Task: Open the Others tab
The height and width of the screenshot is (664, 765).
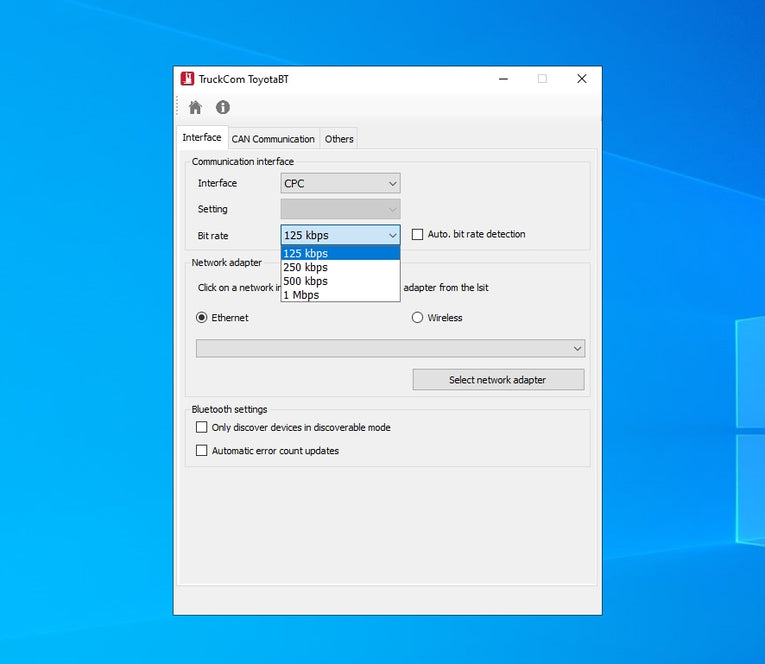Action: pyautogui.click(x=339, y=139)
